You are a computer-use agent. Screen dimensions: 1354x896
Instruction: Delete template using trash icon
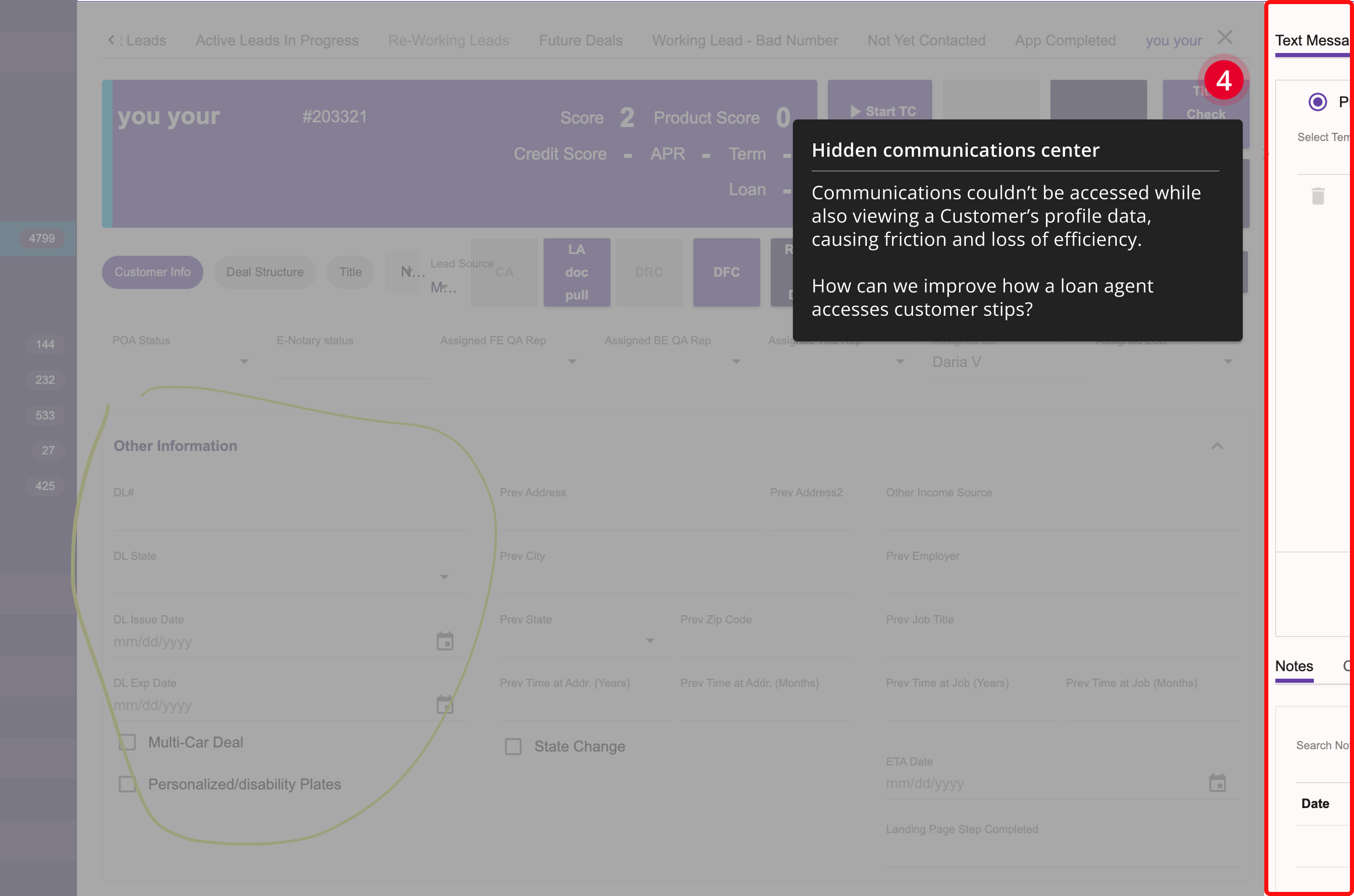click(1318, 196)
